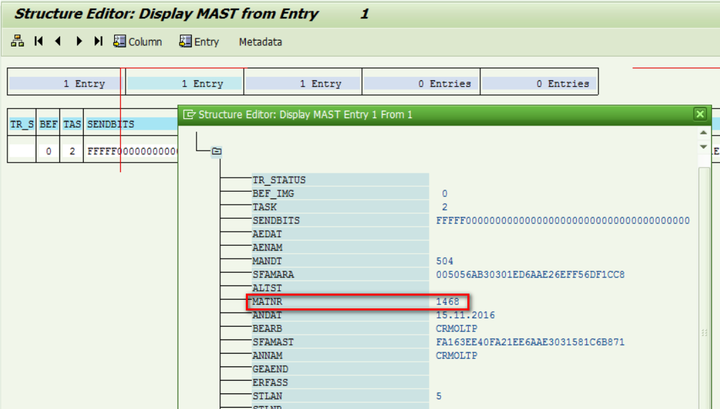Viewport: 720px width, 409px height.
Task: Go to the previous entry
Action: tap(58, 41)
